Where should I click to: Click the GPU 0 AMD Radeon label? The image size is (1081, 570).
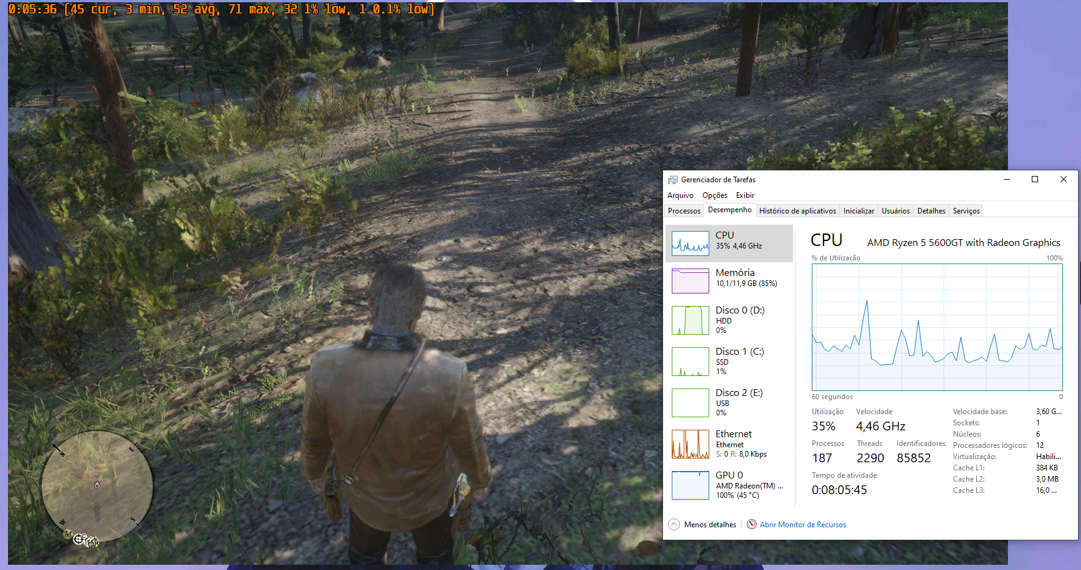[x=749, y=486]
